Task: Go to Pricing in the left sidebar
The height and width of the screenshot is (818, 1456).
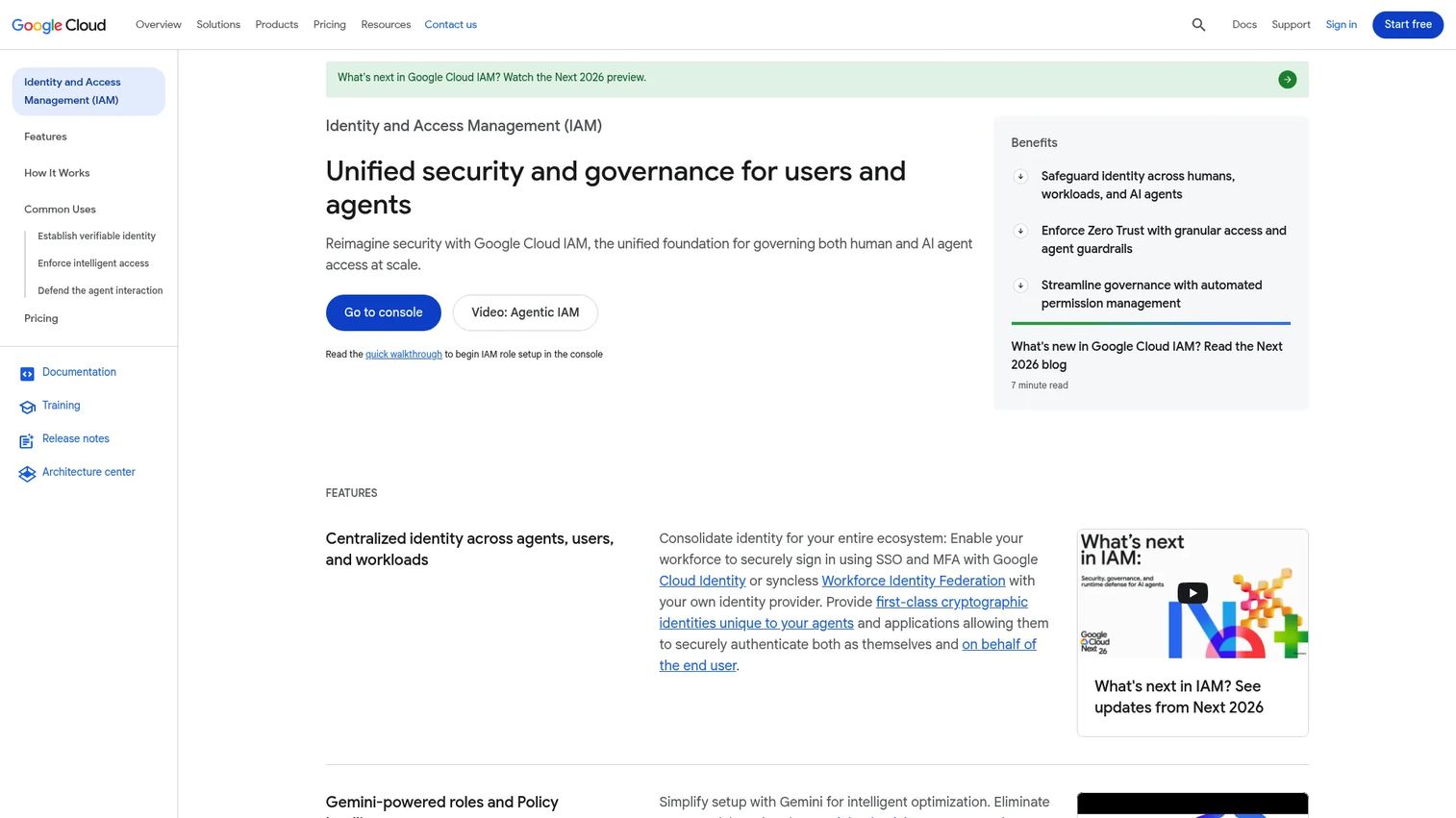Action: click(x=41, y=318)
